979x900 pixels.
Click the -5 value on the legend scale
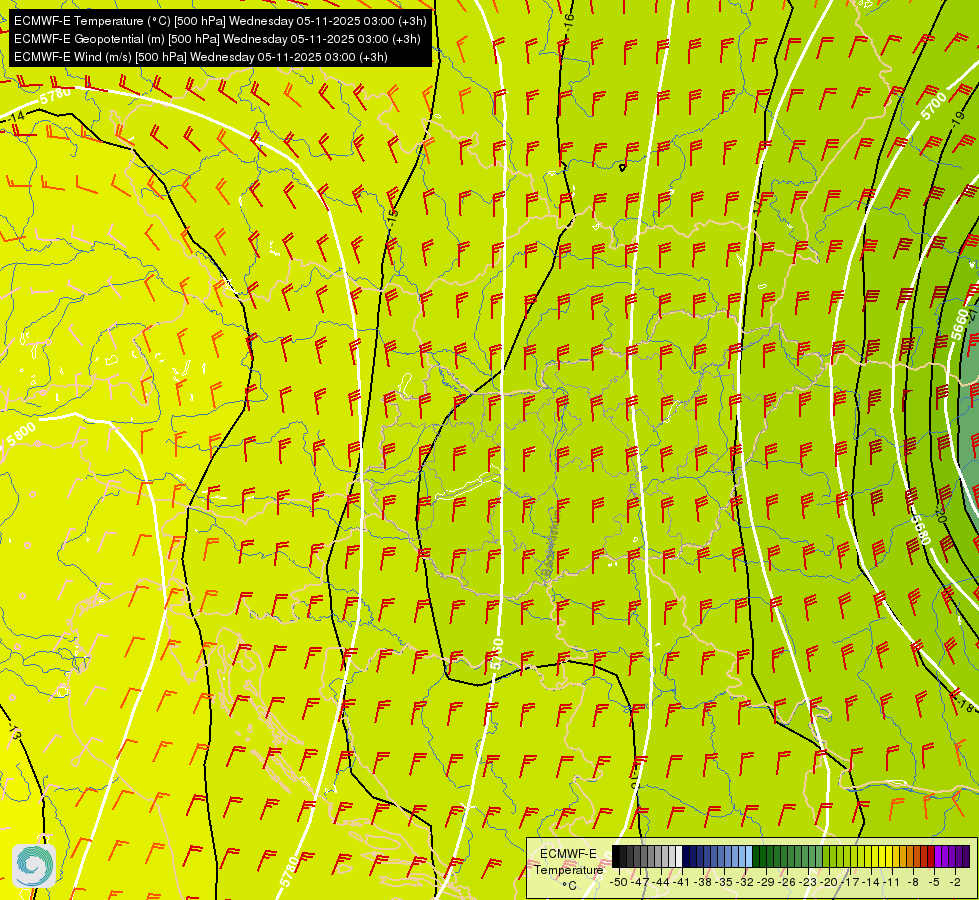tap(934, 882)
